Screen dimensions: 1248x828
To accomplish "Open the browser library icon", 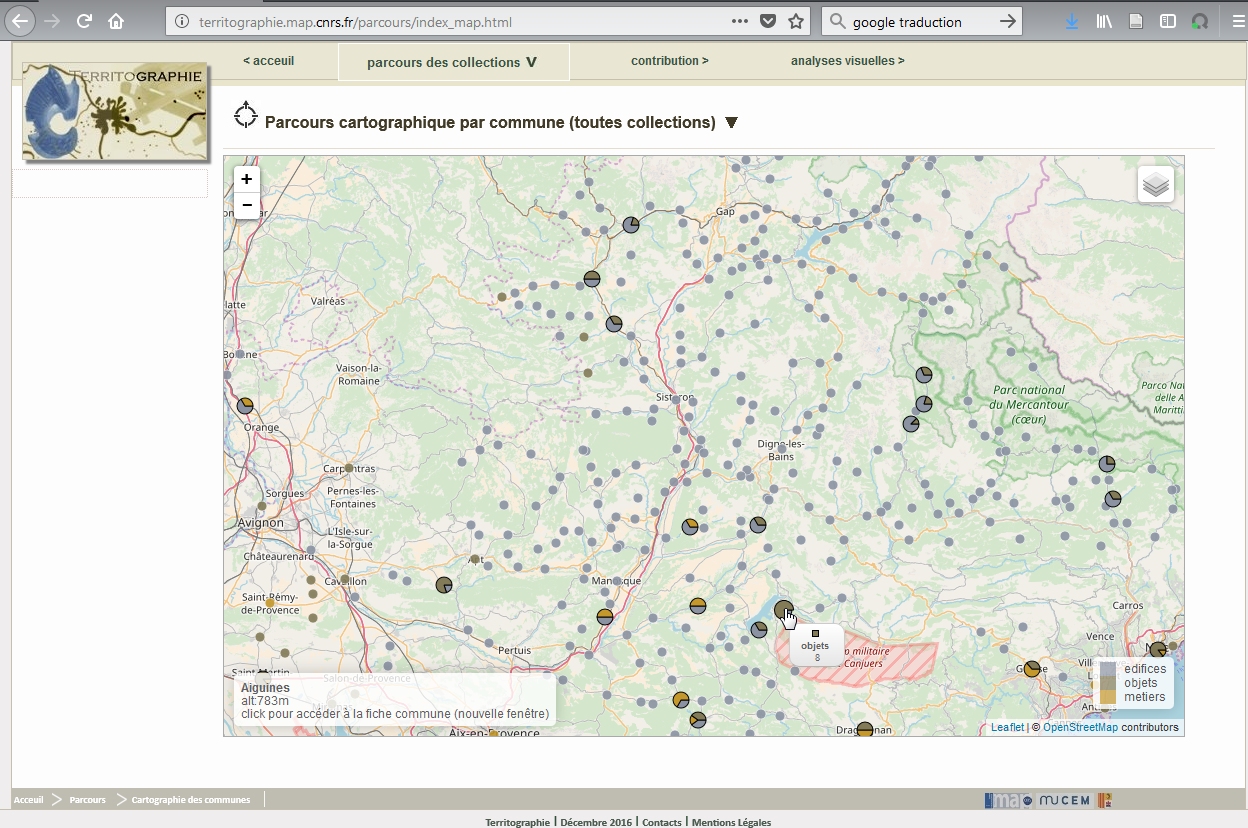I will (1104, 21).
